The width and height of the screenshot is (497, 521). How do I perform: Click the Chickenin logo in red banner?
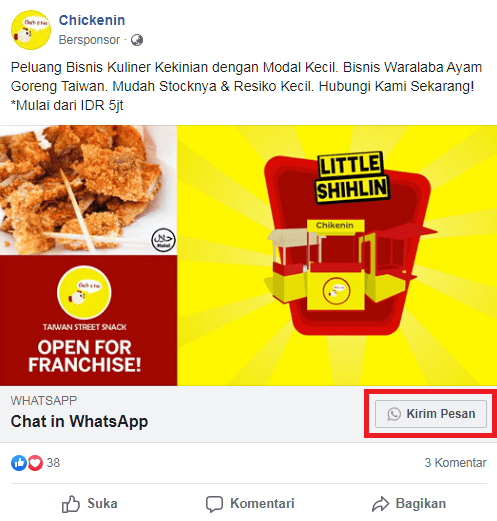[84, 292]
